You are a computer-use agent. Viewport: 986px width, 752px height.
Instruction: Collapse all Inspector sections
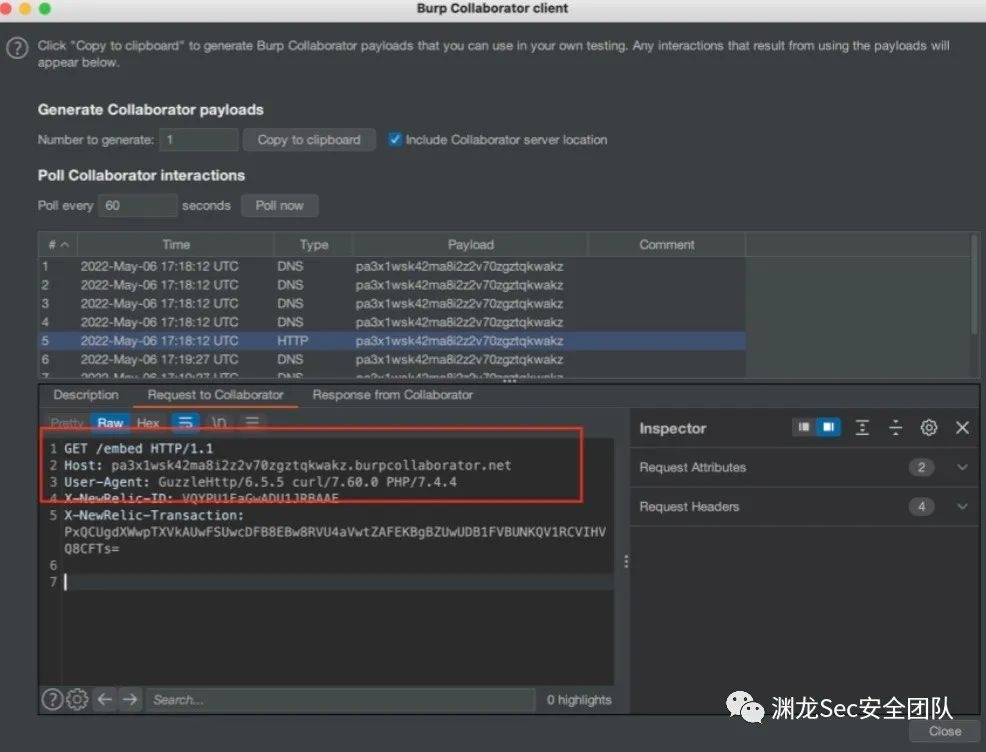tap(895, 428)
